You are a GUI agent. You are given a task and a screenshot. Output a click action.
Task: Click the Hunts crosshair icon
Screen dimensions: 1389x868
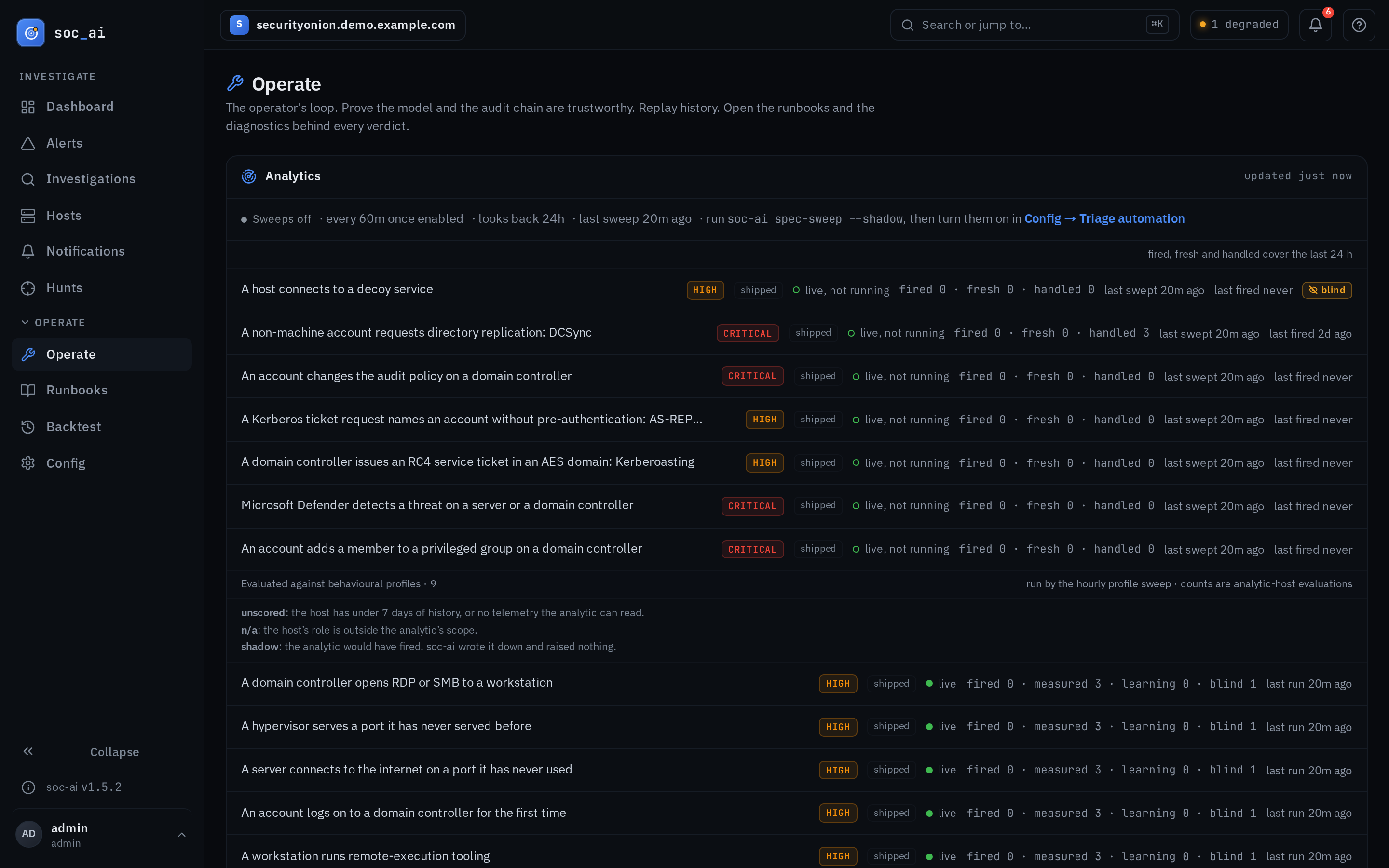point(28,288)
